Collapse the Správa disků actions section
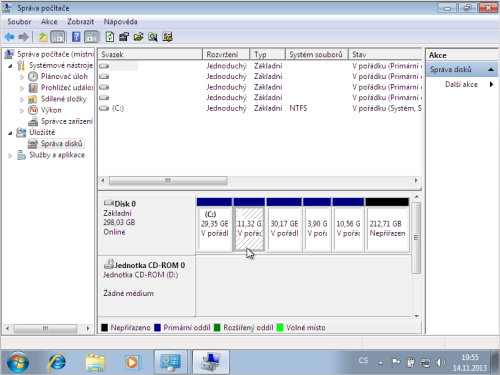The image size is (500, 375). click(491, 70)
